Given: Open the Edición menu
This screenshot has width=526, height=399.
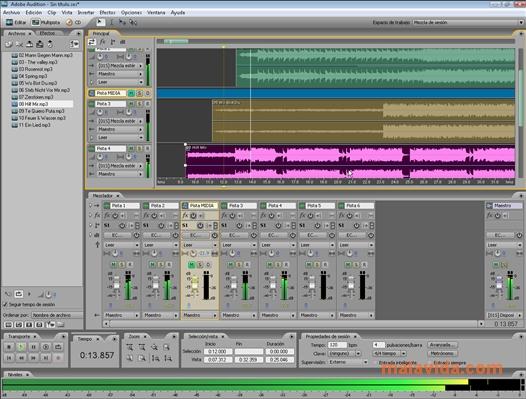Looking at the screenshot, I should point(34,12).
